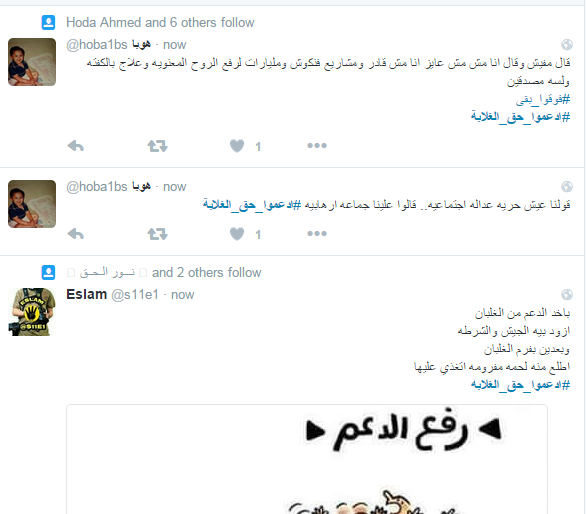Click follower icon beside Hoda Ahmed
Viewport: 586px width, 514px height.
(x=48, y=22)
